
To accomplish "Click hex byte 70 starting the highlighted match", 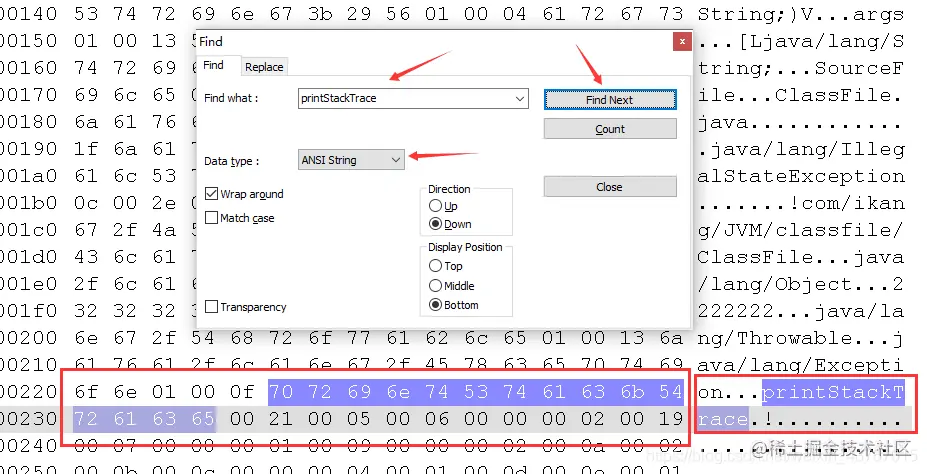I will pyautogui.click(x=281, y=392).
